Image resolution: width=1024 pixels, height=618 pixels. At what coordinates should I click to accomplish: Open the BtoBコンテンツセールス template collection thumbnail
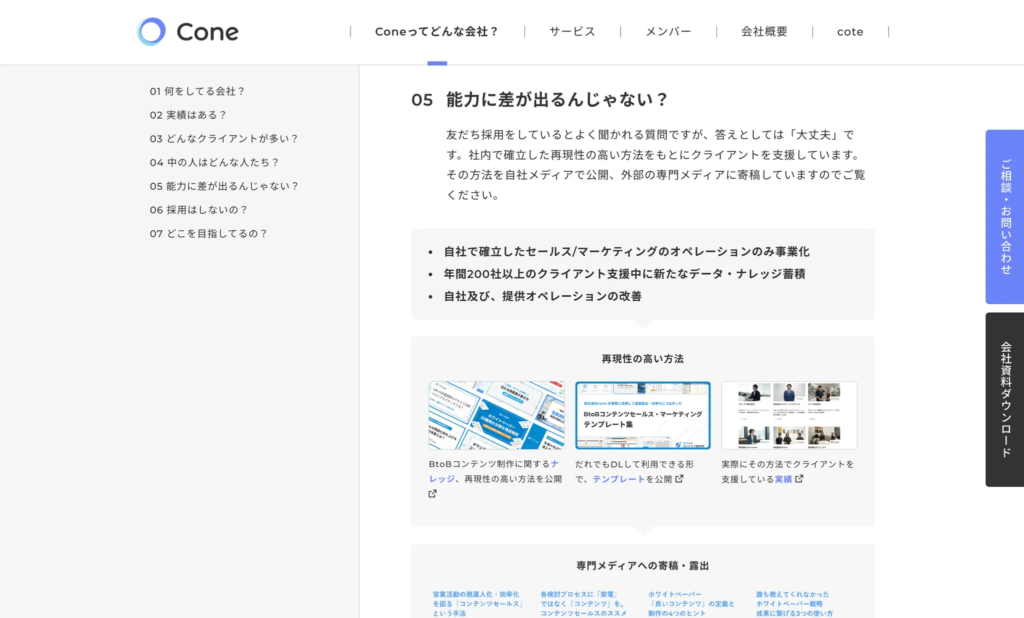pos(642,415)
